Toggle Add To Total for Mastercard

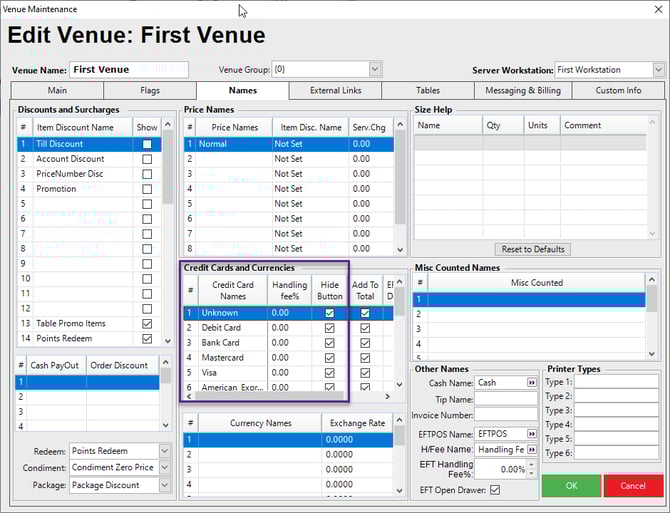point(364,358)
